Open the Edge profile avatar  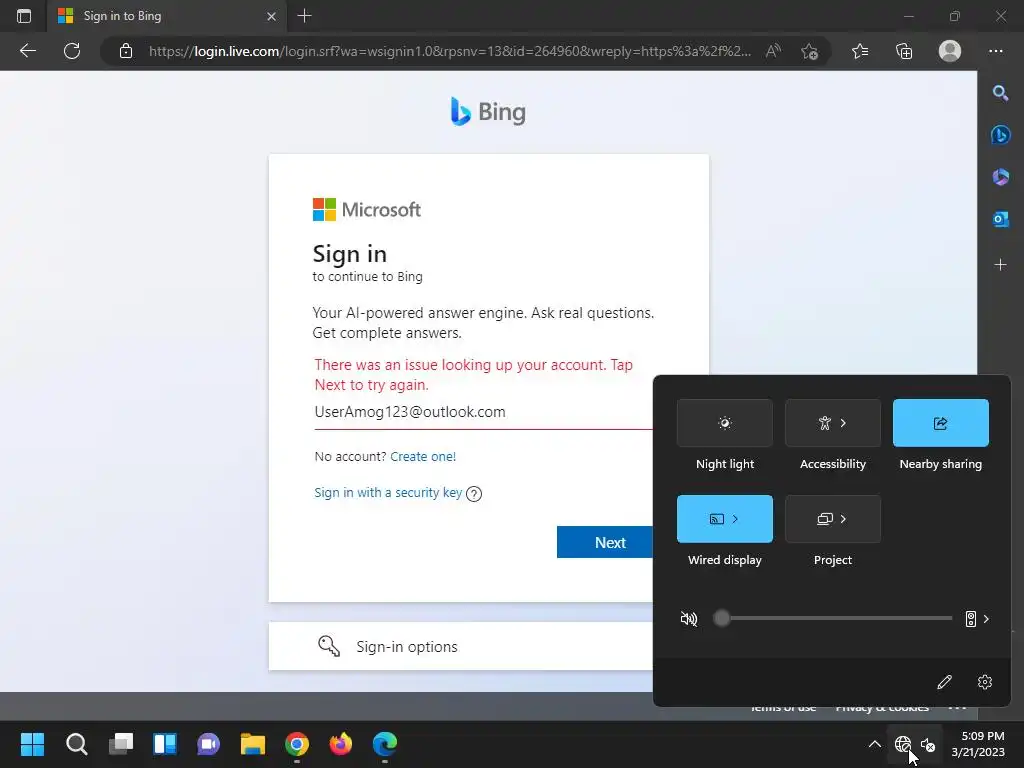click(950, 51)
